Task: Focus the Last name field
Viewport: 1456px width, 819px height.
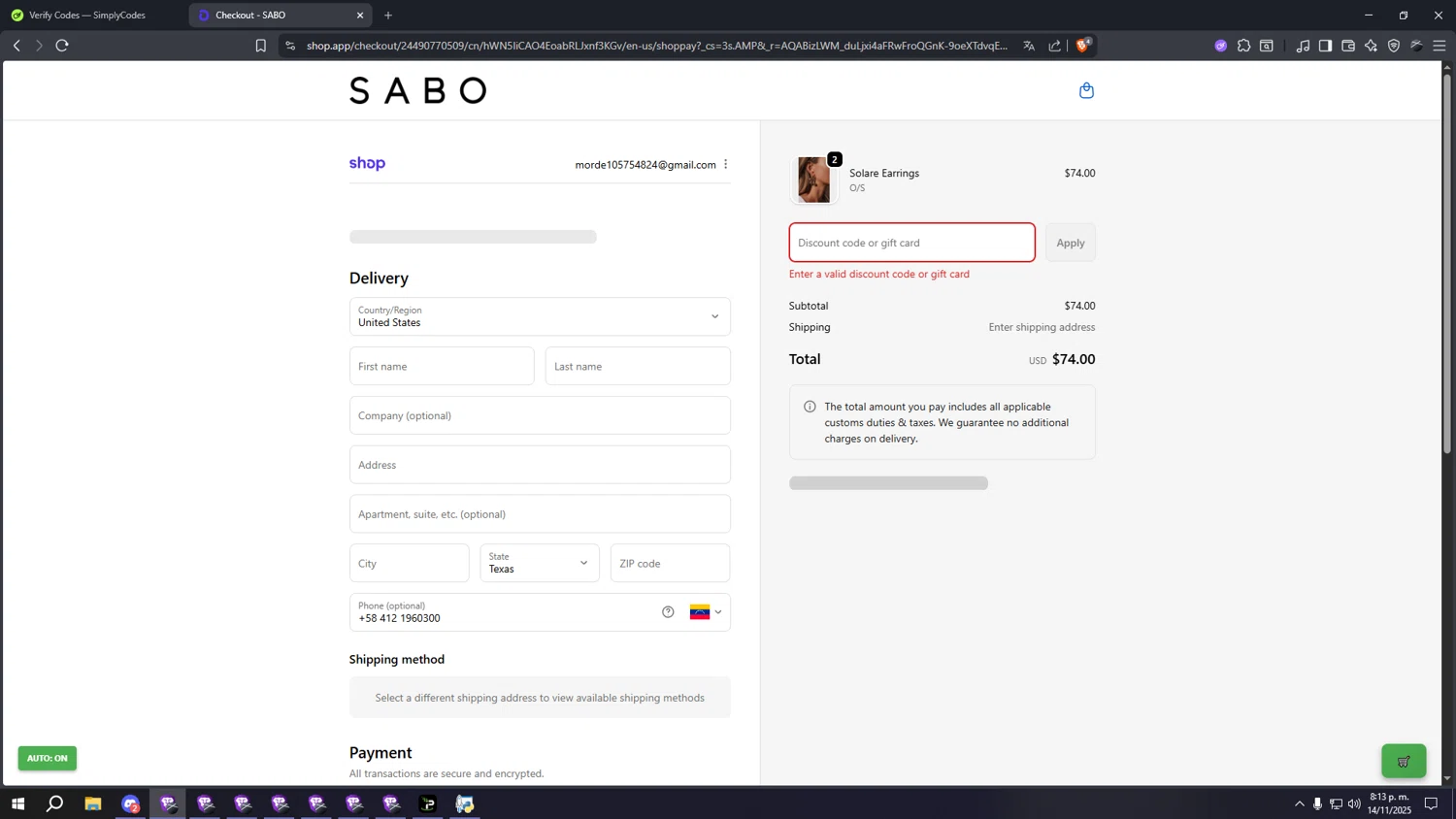Action: click(x=638, y=366)
